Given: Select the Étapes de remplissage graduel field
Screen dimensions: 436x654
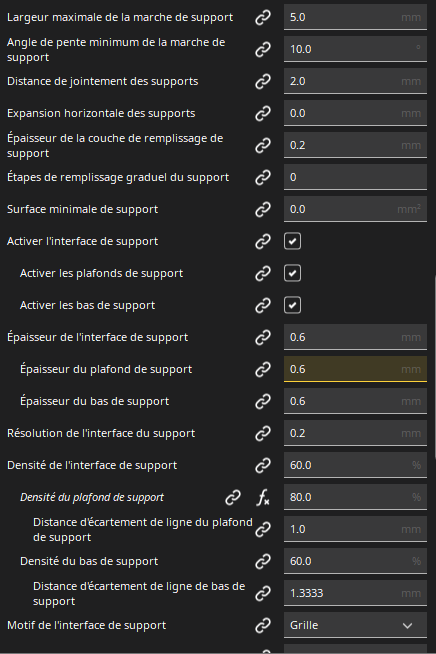Looking at the screenshot, I should tap(355, 177).
